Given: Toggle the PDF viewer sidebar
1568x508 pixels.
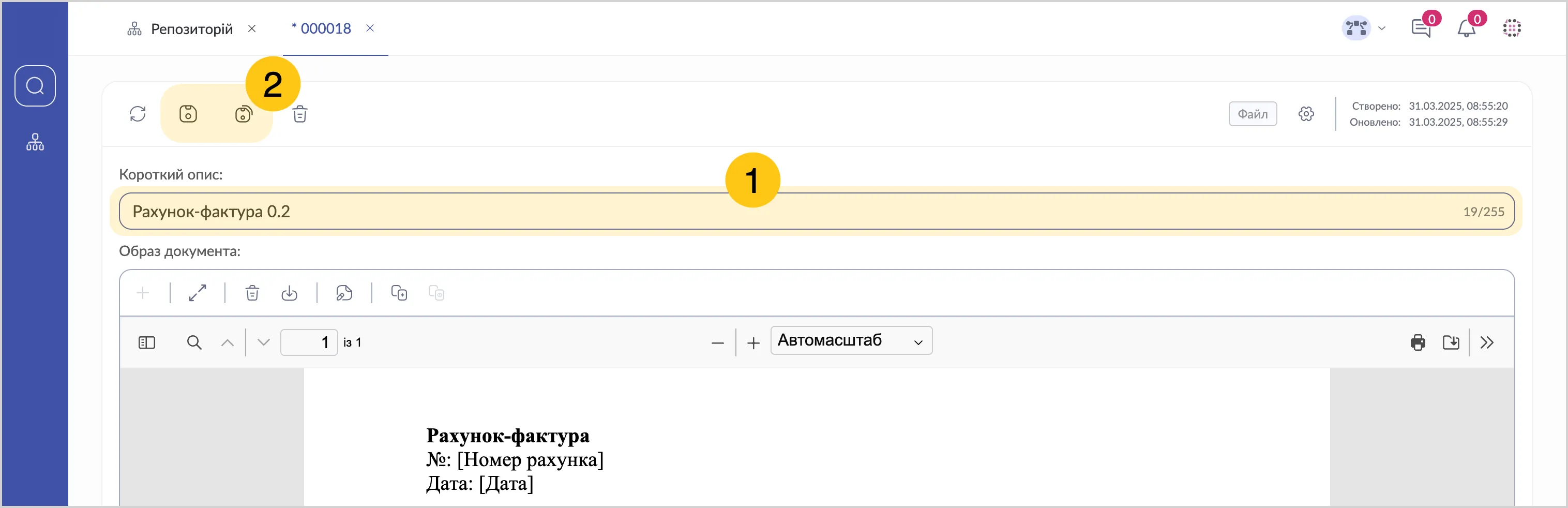Looking at the screenshot, I should (147, 342).
